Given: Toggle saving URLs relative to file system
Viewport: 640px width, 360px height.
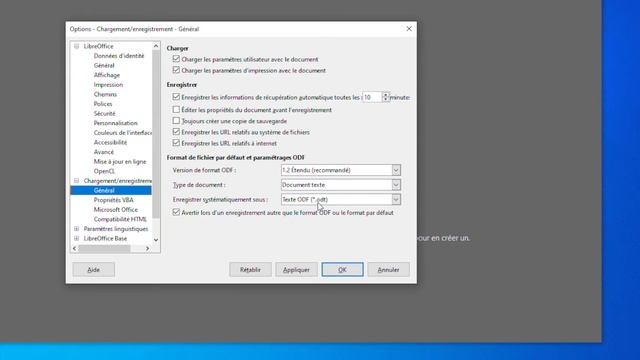Looking at the screenshot, I should click(176, 132).
